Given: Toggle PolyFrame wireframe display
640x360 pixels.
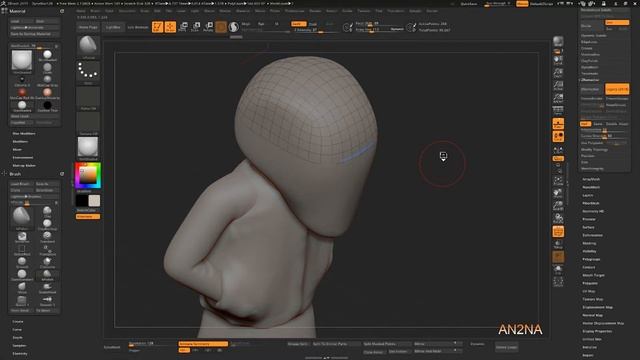Looking at the screenshot, I should point(558,231).
